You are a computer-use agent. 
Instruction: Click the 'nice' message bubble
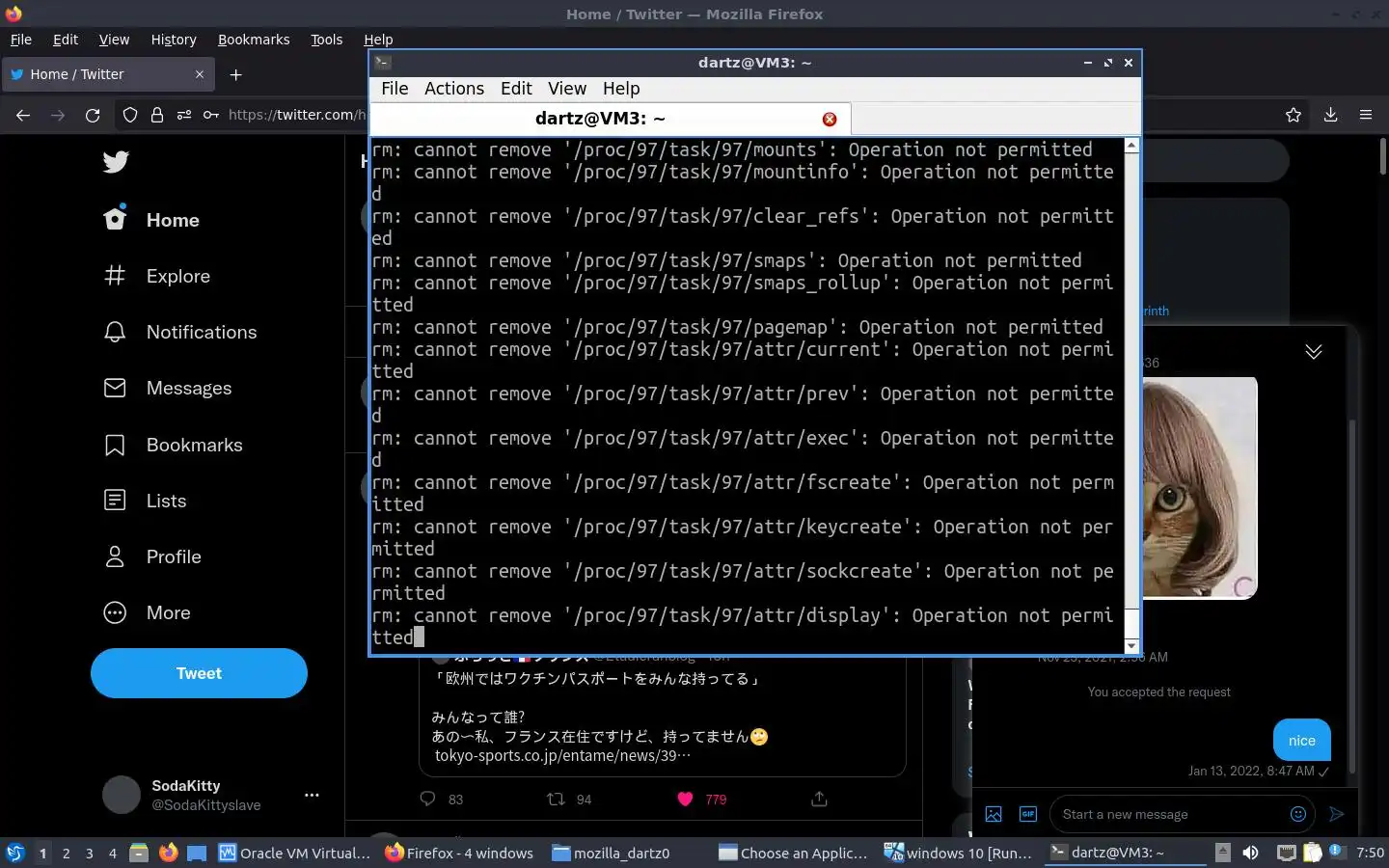(x=1302, y=741)
